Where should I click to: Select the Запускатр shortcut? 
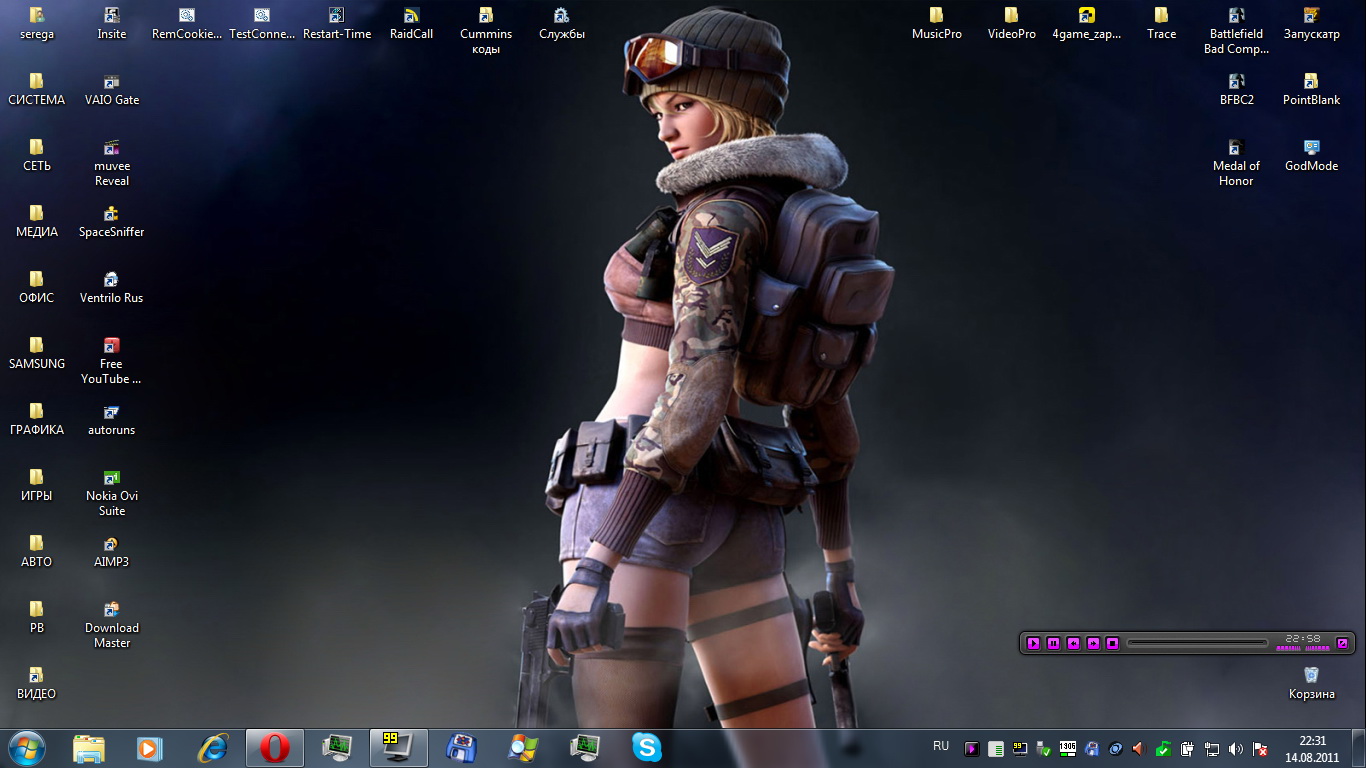point(1312,24)
